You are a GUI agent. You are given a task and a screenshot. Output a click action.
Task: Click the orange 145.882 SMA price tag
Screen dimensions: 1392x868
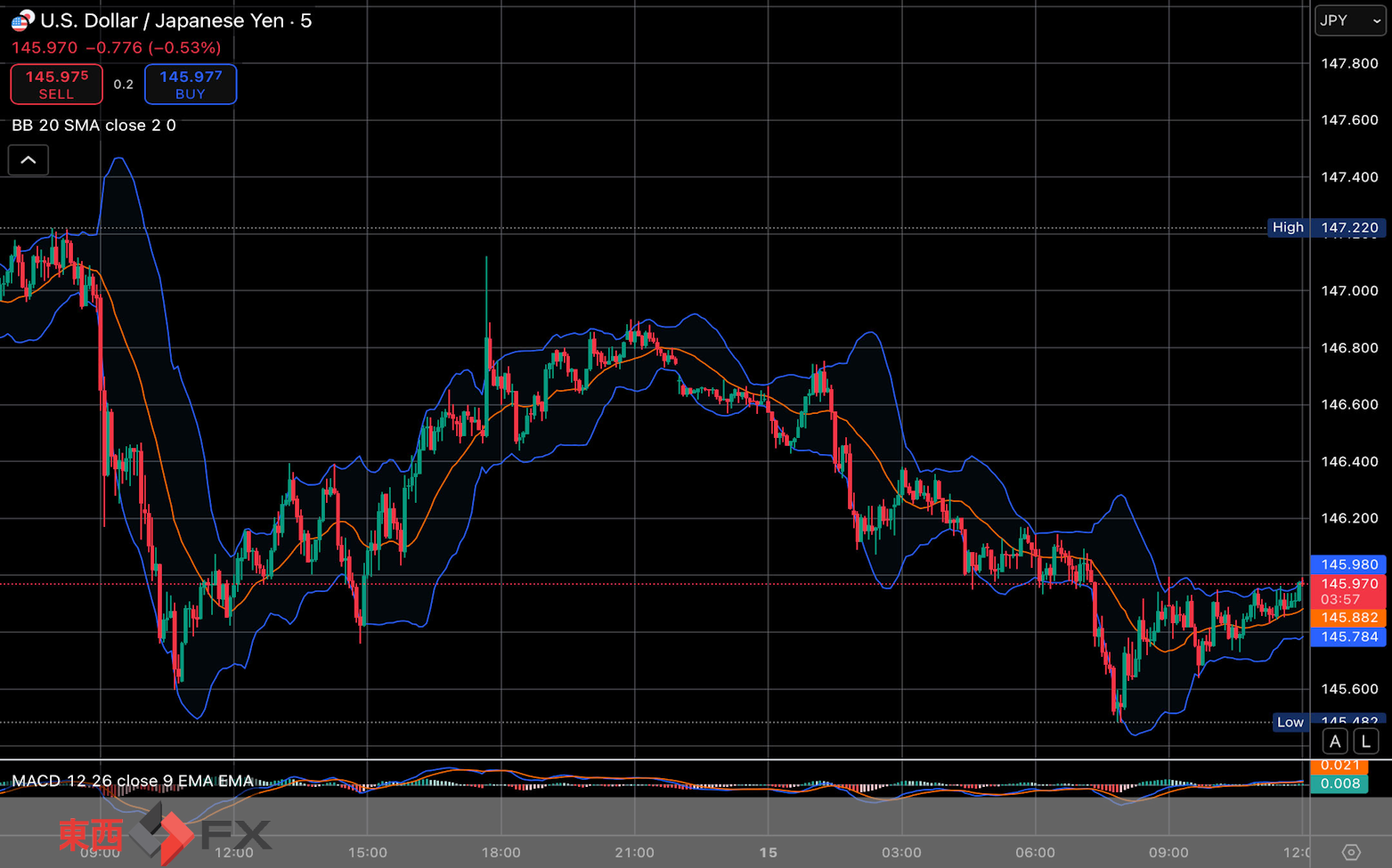pos(1348,618)
